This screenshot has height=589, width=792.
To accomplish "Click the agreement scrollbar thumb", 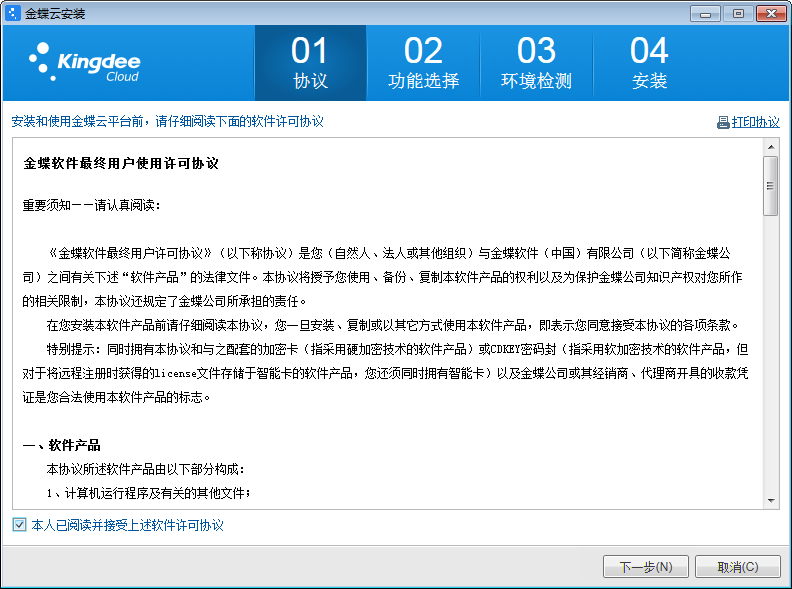I will pyautogui.click(x=771, y=186).
